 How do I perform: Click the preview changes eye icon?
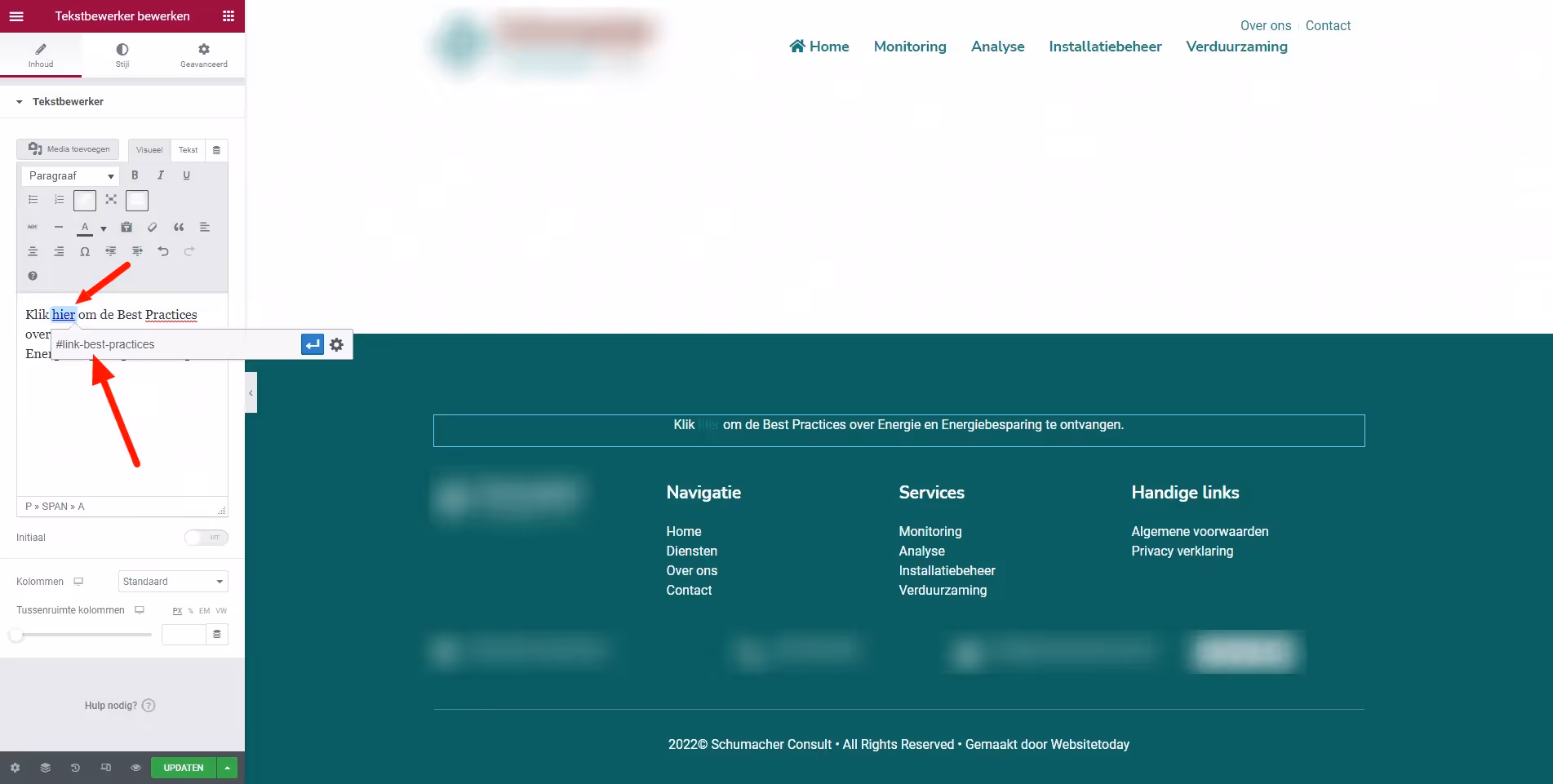[x=135, y=768]
